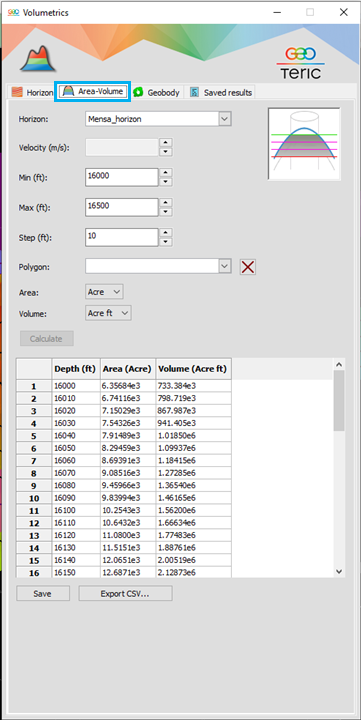Select row header 1 in table
This screenshot has width=361, height=720.
(x=34, y=386)
